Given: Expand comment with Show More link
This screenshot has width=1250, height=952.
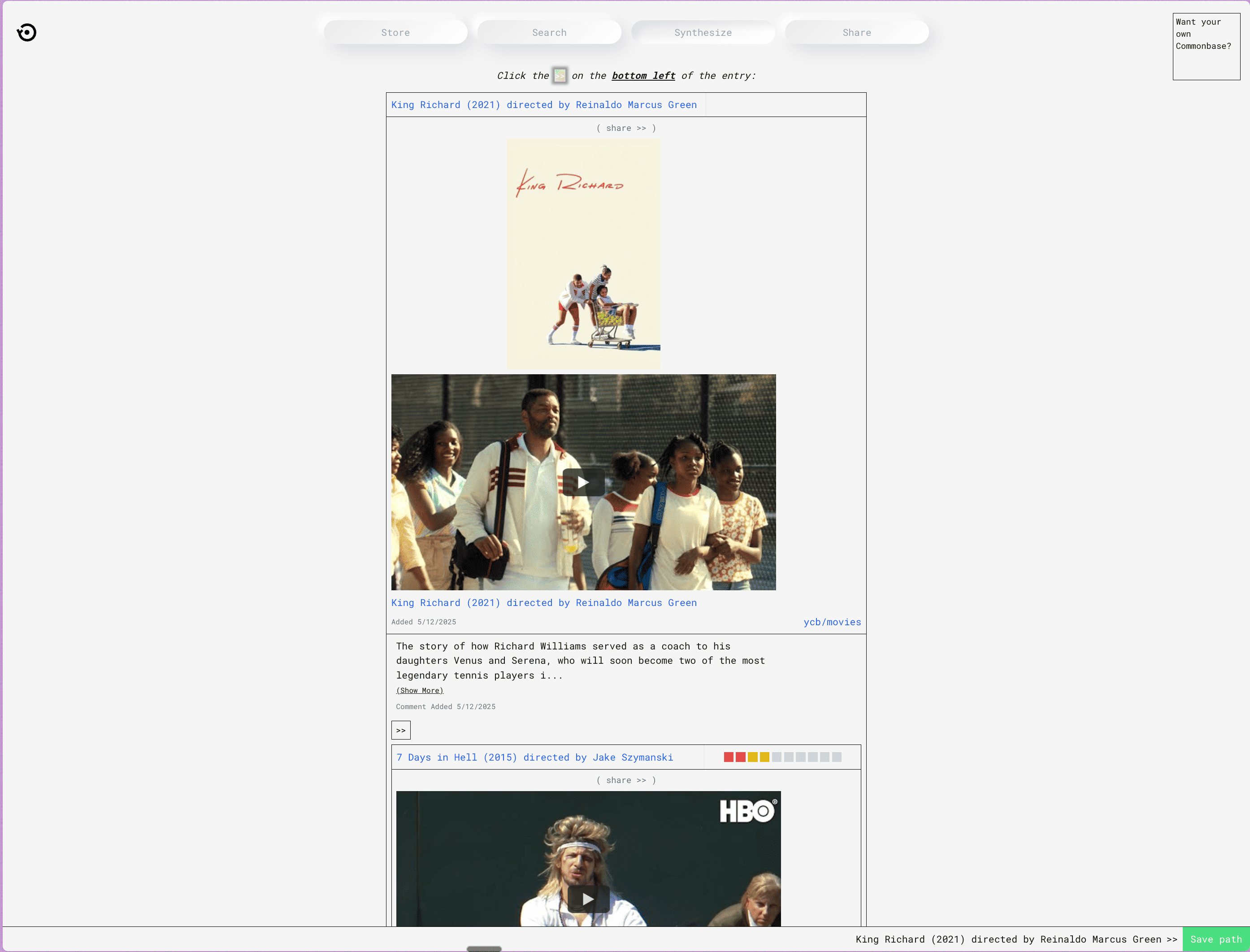Looking at the screenshot, I should coord(420,690).
